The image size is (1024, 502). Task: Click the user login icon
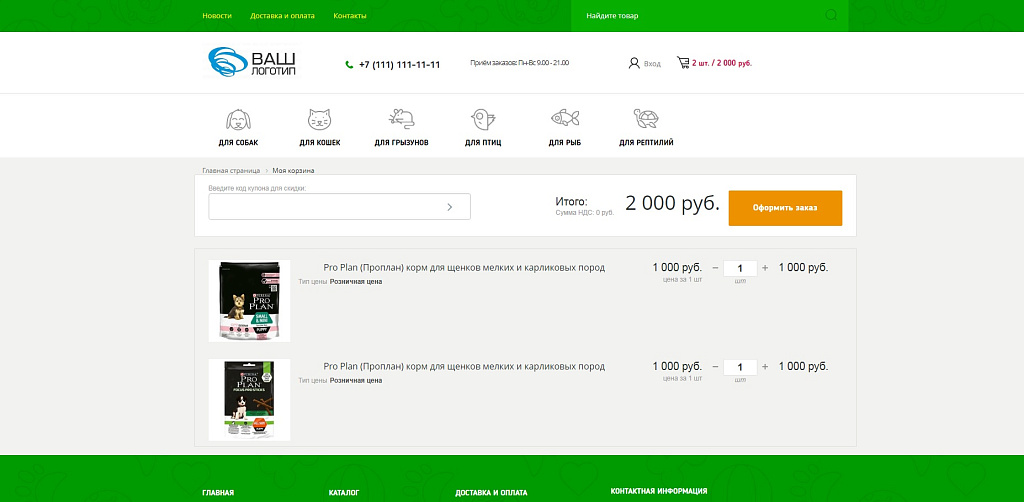(x=634, y=63)
